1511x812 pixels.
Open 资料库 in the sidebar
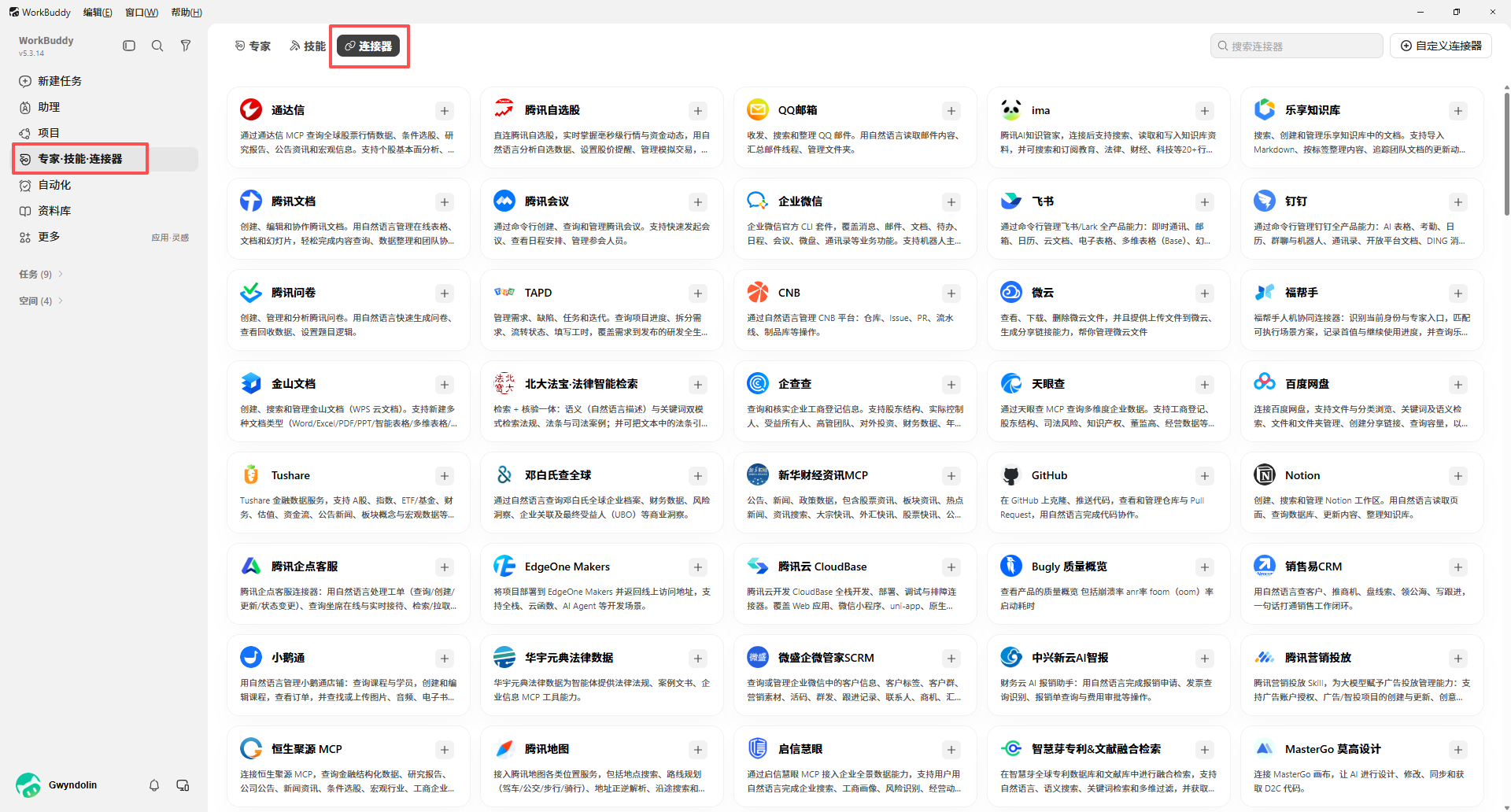(105, 211)
